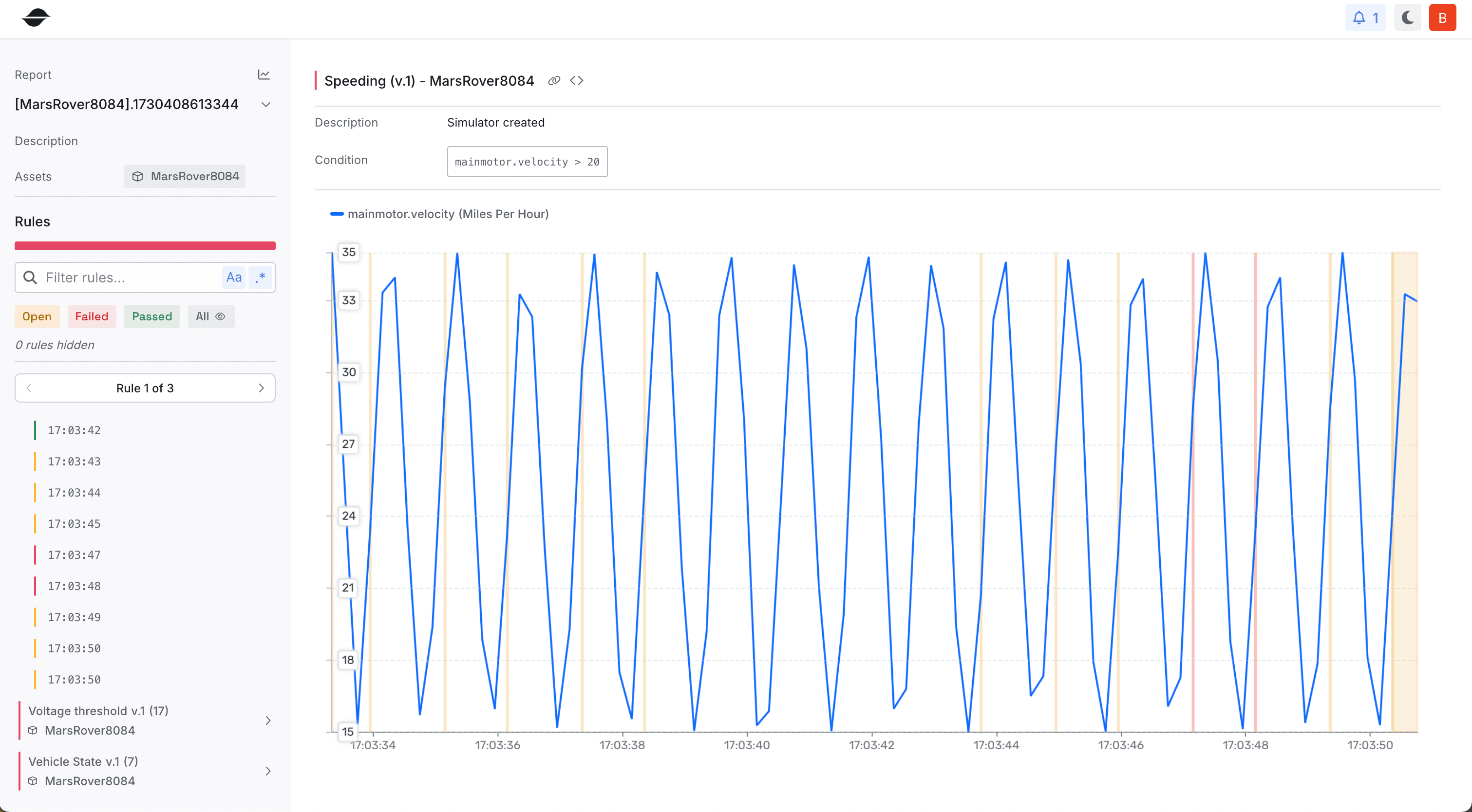Viewport: 1472px width, 812px height.
Task: Toggle the Open rules filter button
Action: pos(37,316)
